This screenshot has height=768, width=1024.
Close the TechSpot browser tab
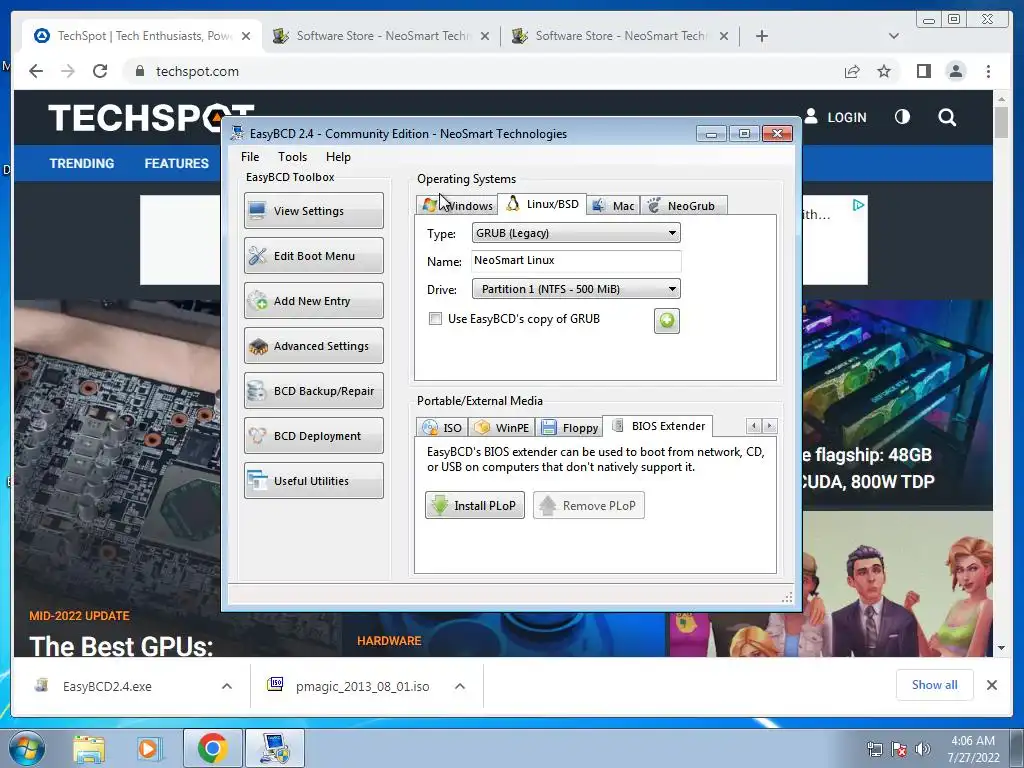246,36
